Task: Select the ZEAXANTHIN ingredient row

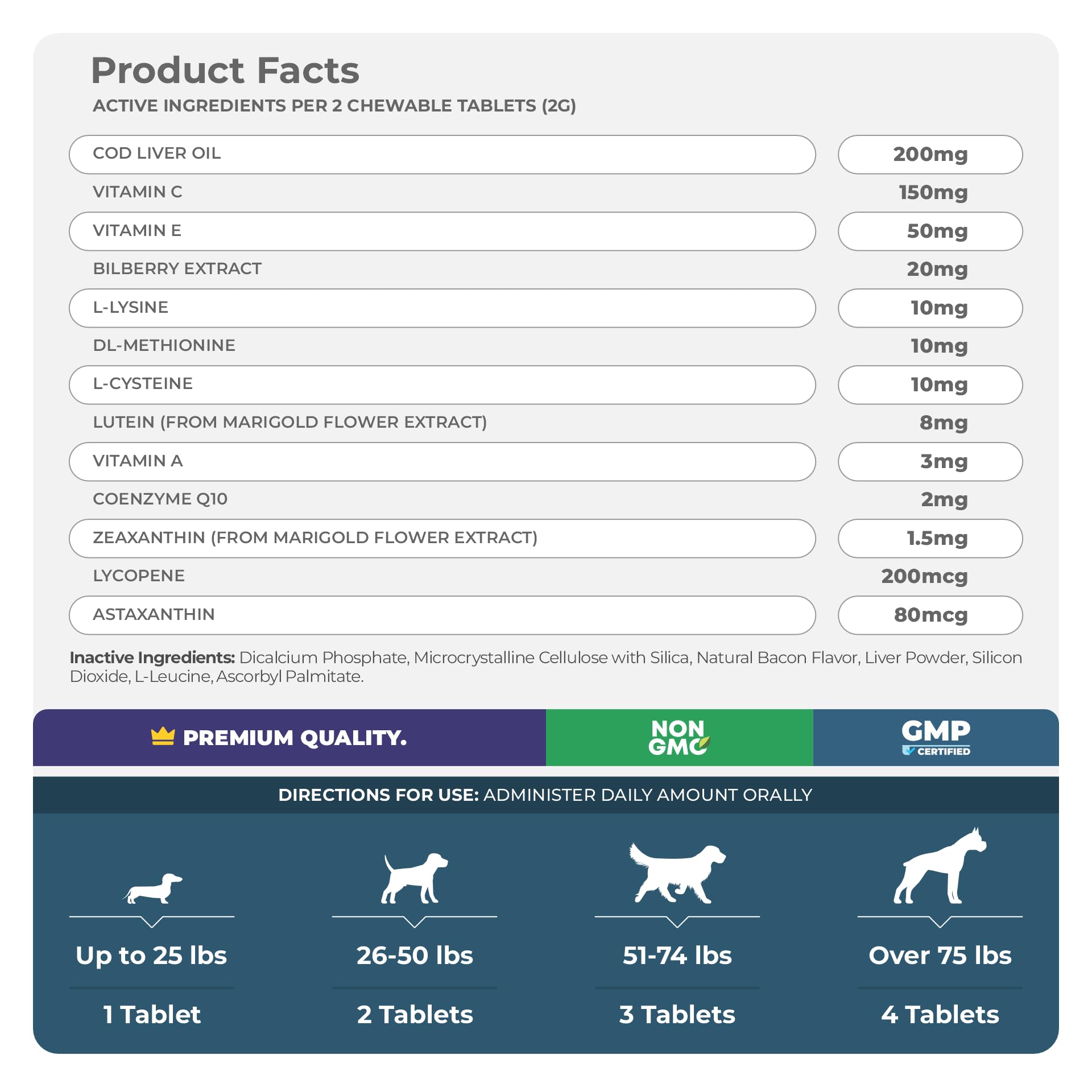Action: pos(442,538)
